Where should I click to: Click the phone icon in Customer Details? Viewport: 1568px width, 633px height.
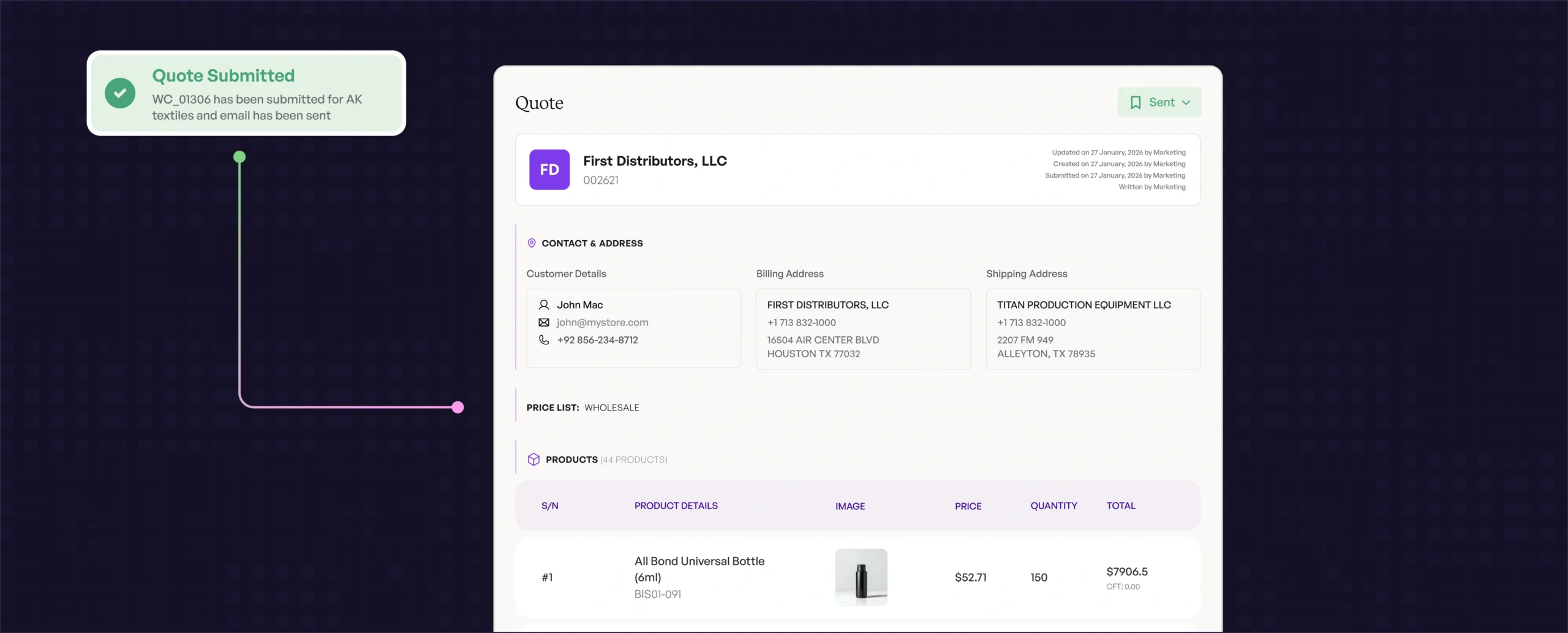click(x=543, y=340)
